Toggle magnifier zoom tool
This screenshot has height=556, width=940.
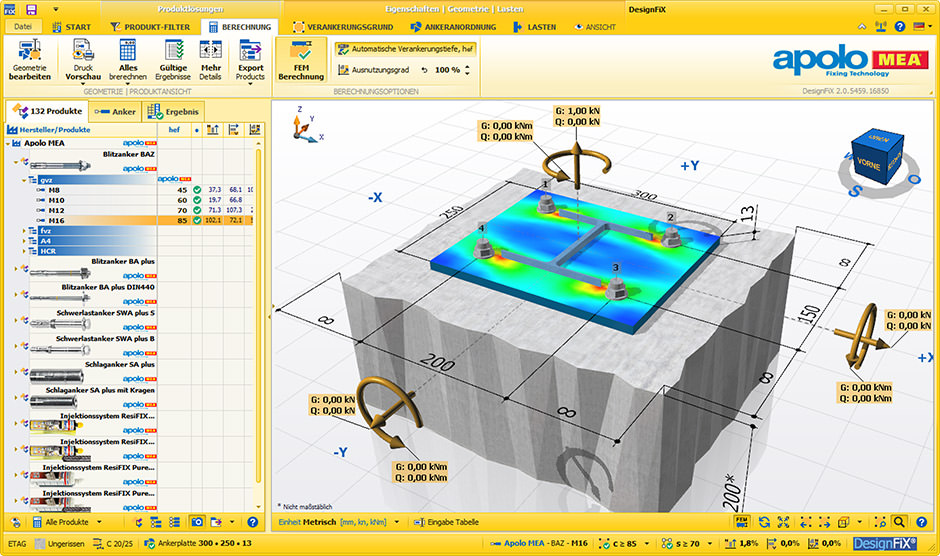(899, 522)
